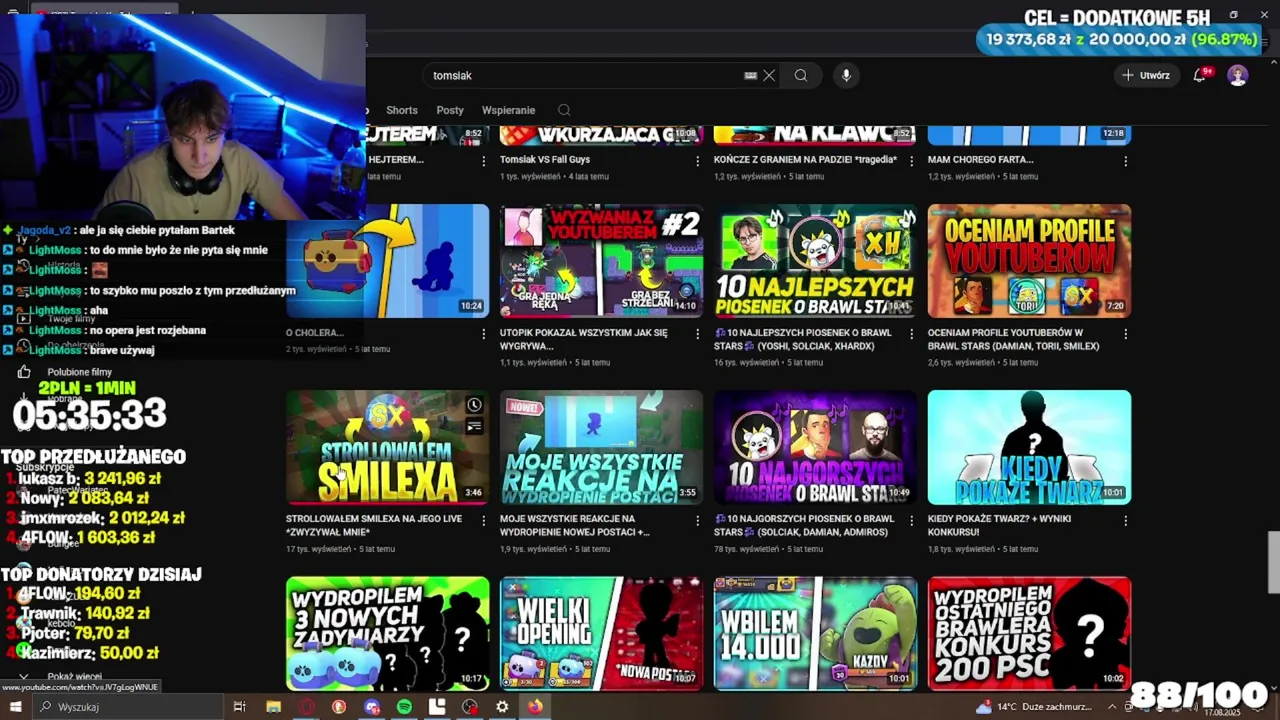Click the taskbar date 17.08.2025
This screenshot has height=720, width=1280.
[x=1221, y=713]
